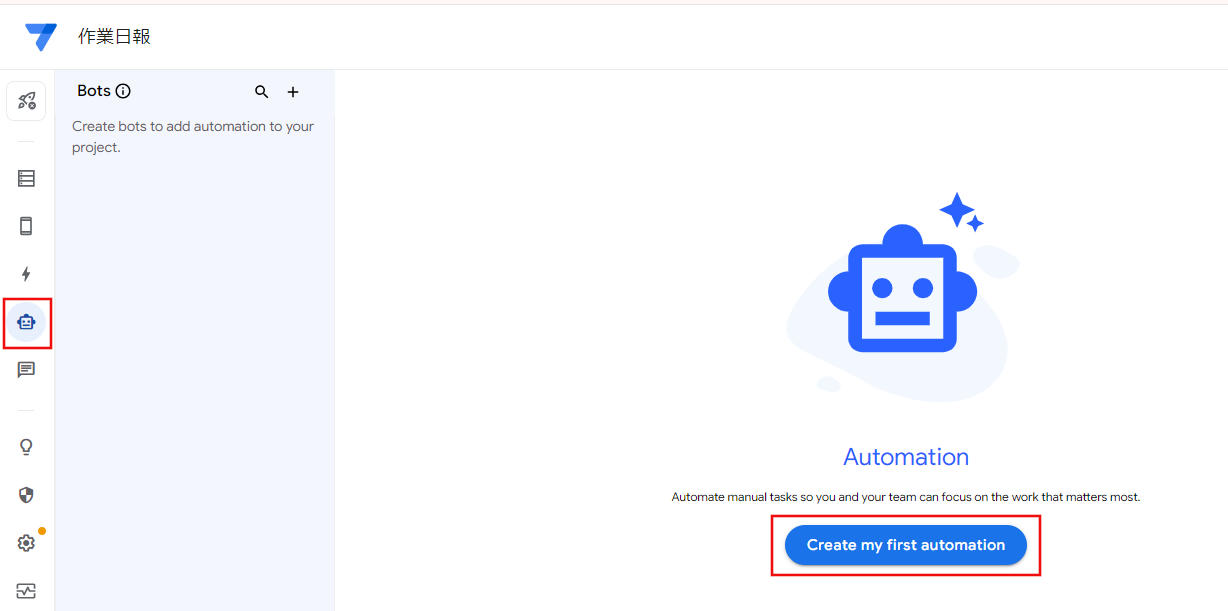Viewport: 1228px width, 611px height.
Task: Click the AppSheet logo
Action: pos(39,35)
